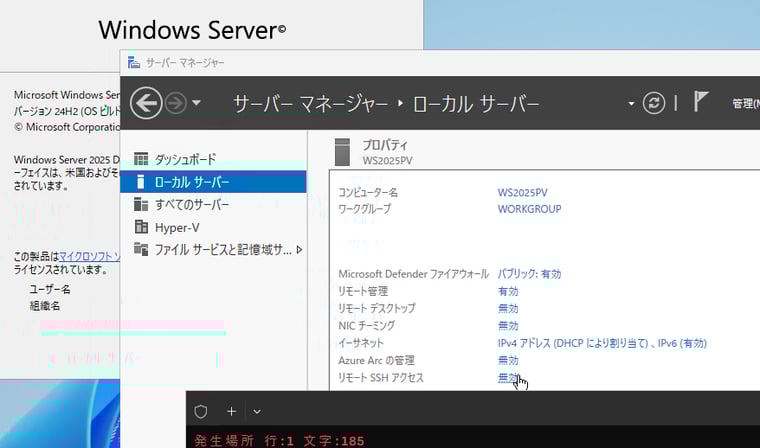Image resolution: width=760 pixels, height=448 pixels.
Task: Click the イーサネット label text
Action: [361, 343]
